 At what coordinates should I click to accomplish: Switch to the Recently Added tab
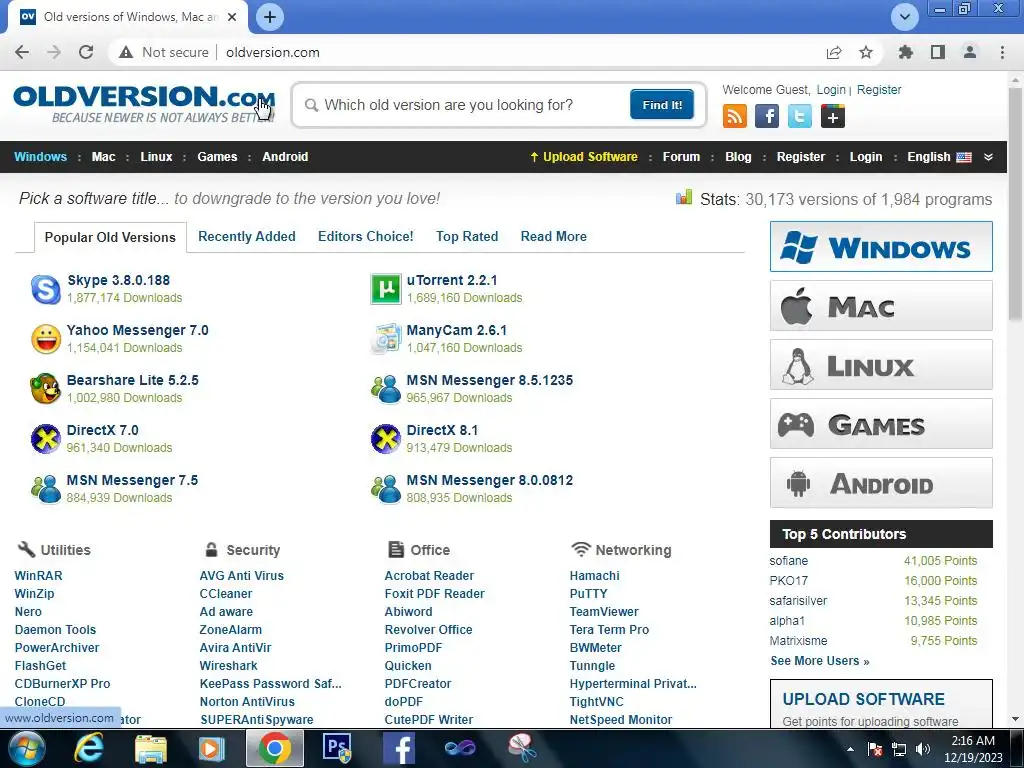247,236
